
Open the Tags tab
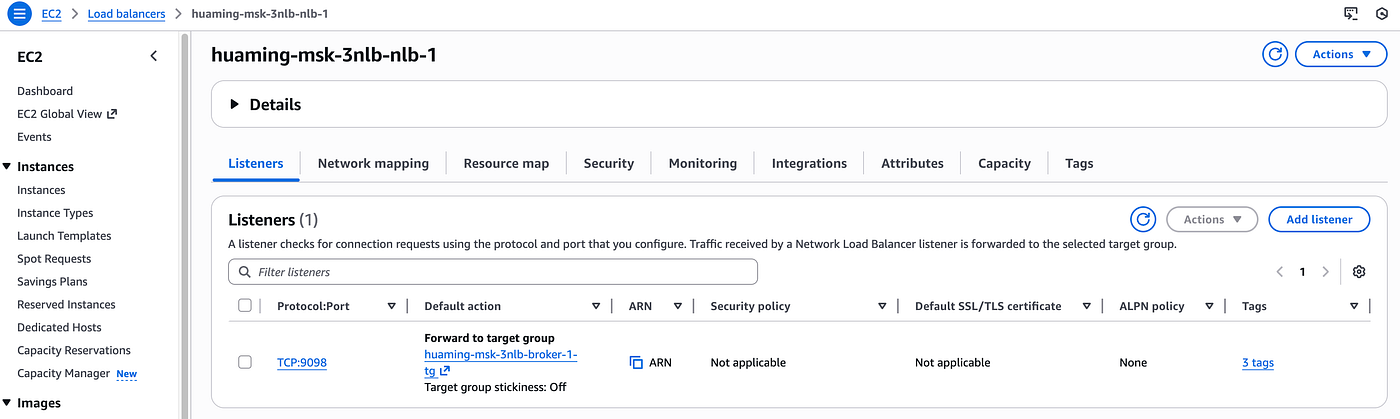point(1079,163)
